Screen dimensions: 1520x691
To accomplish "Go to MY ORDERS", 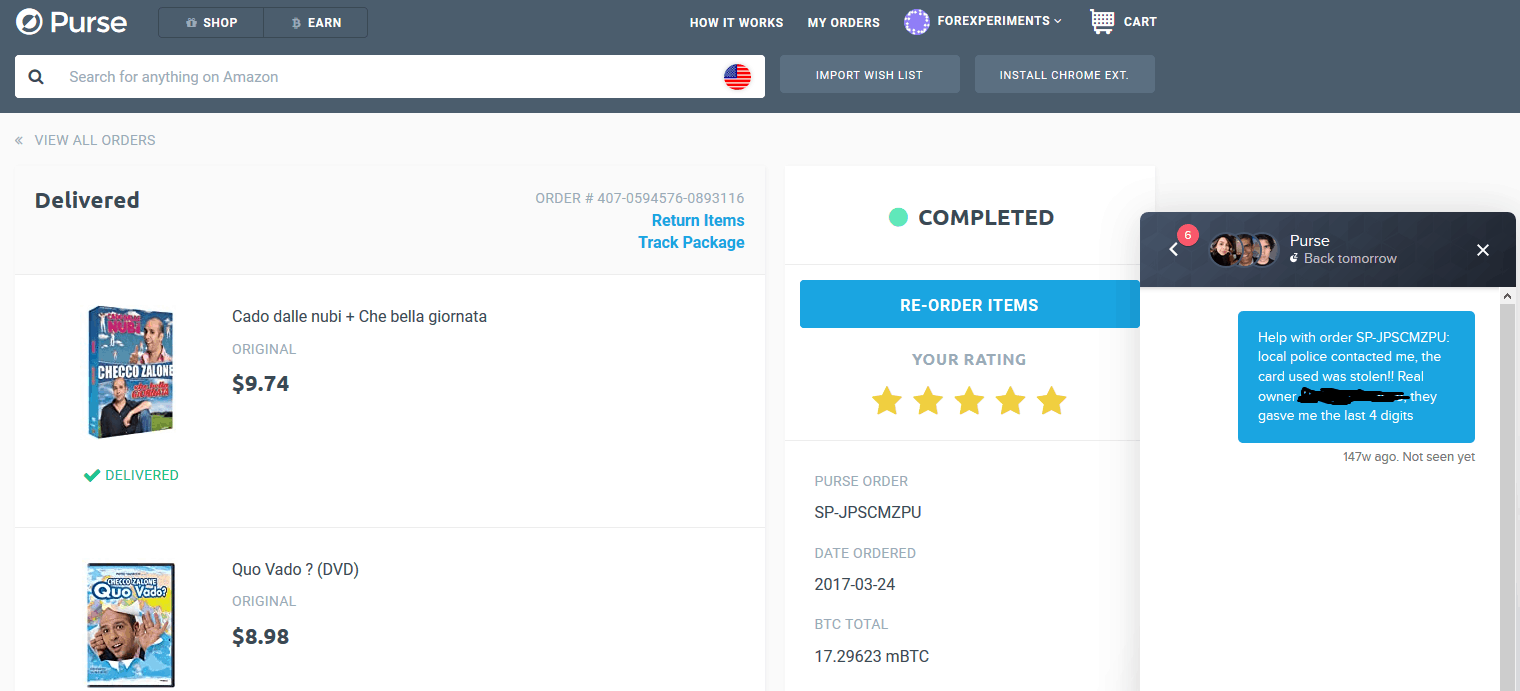I will click(844, 22).
